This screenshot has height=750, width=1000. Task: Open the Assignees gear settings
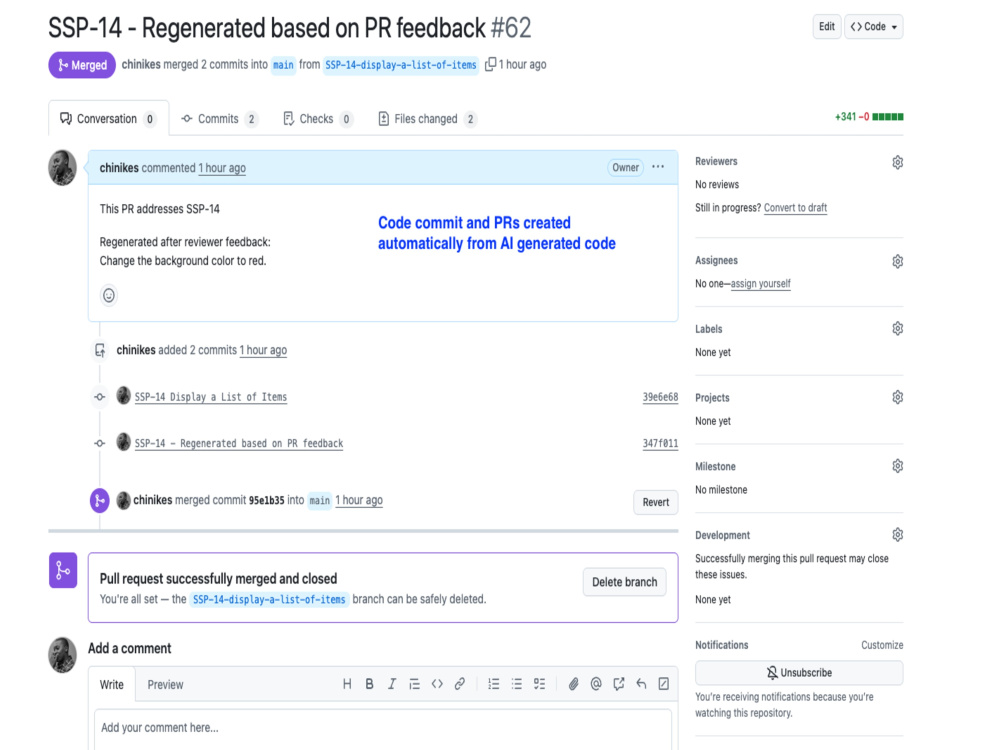pyautogui.click(x=897, y=261)
